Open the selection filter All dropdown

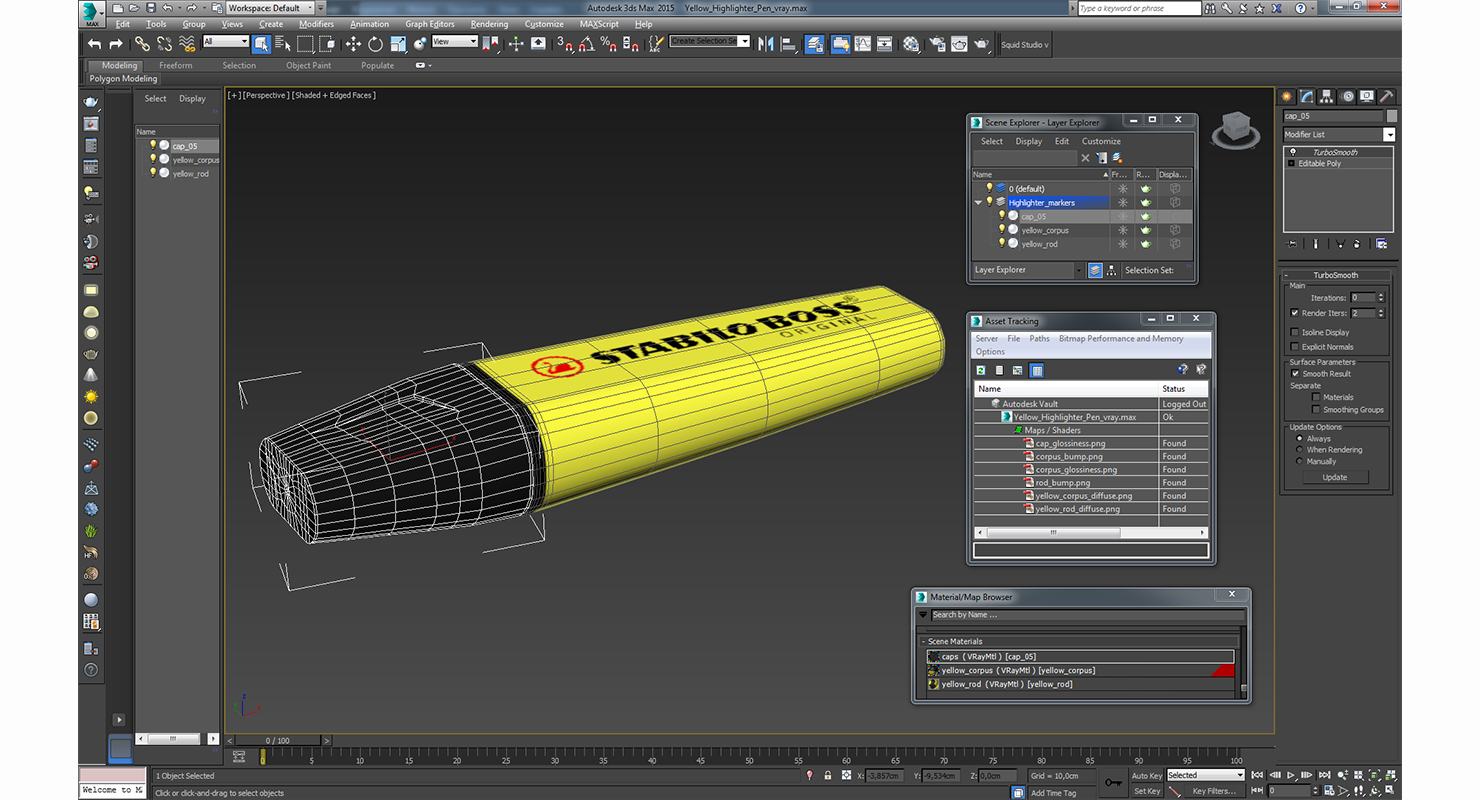[225, 42]
